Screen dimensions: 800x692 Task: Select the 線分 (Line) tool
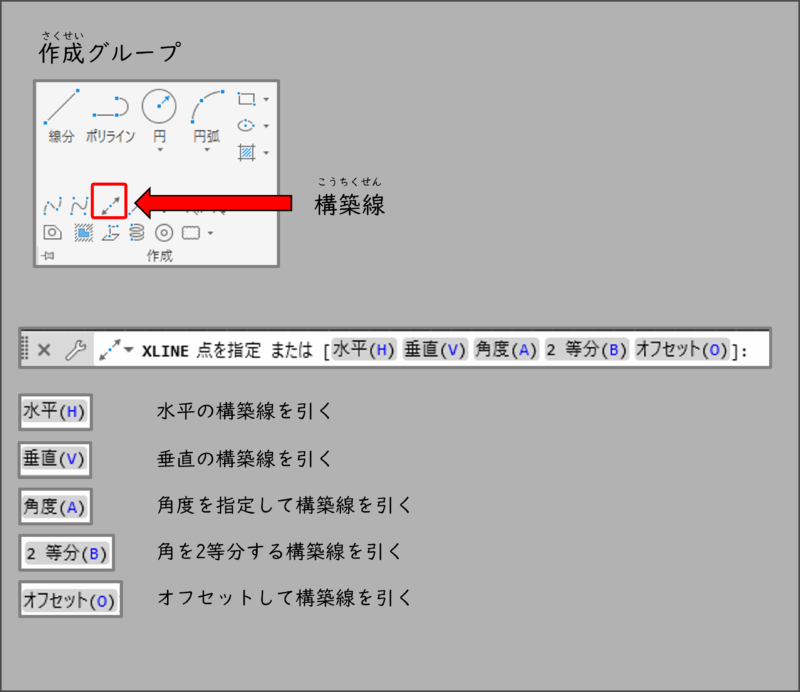(x=61, y=116)
